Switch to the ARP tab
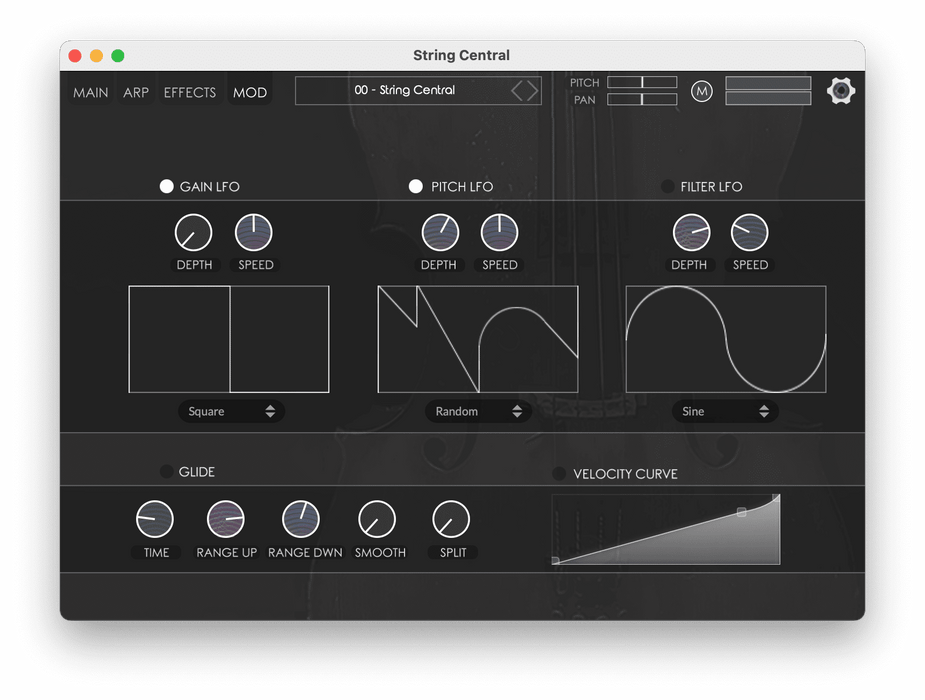 (136, 93)
